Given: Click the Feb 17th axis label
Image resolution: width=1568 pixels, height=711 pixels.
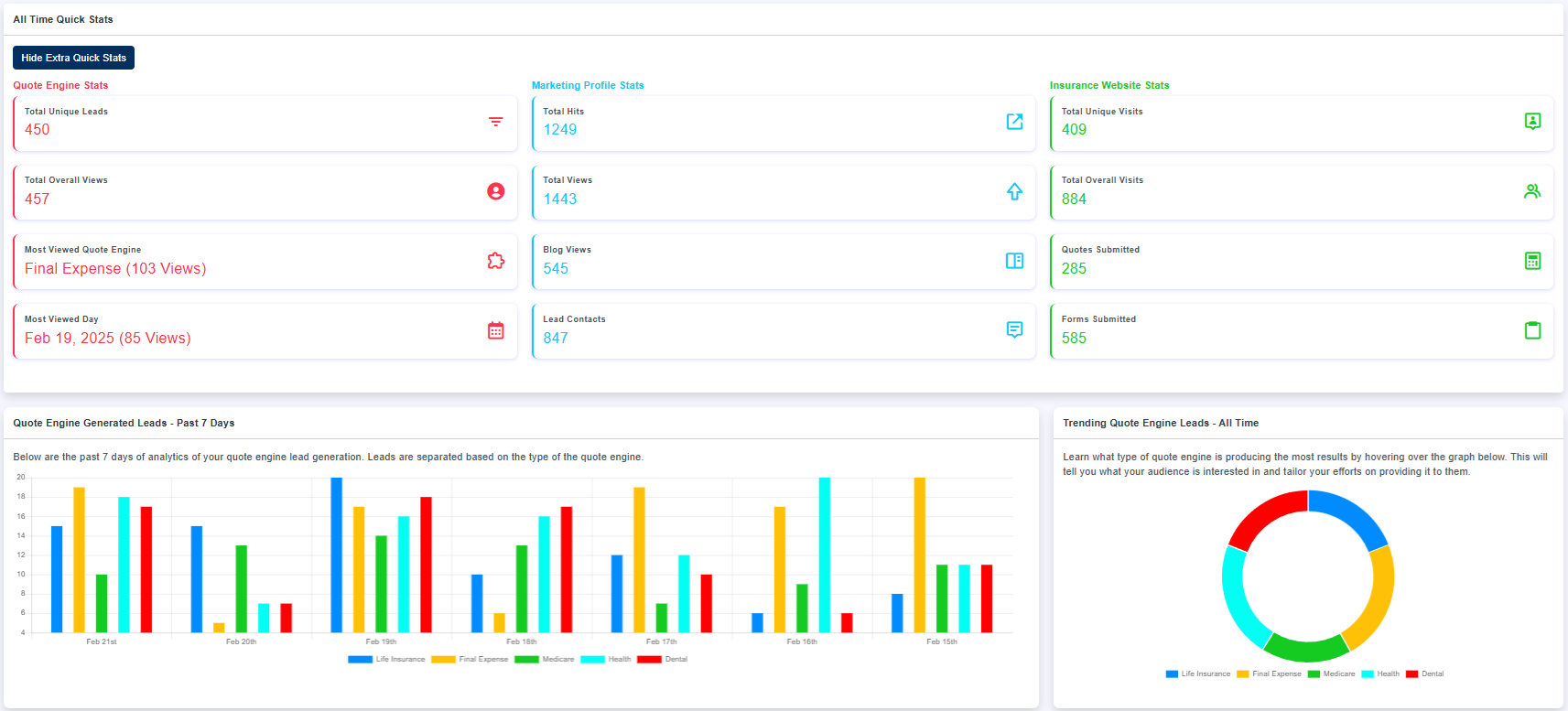Looking at the screenshot, I should (x=662, y=641).
